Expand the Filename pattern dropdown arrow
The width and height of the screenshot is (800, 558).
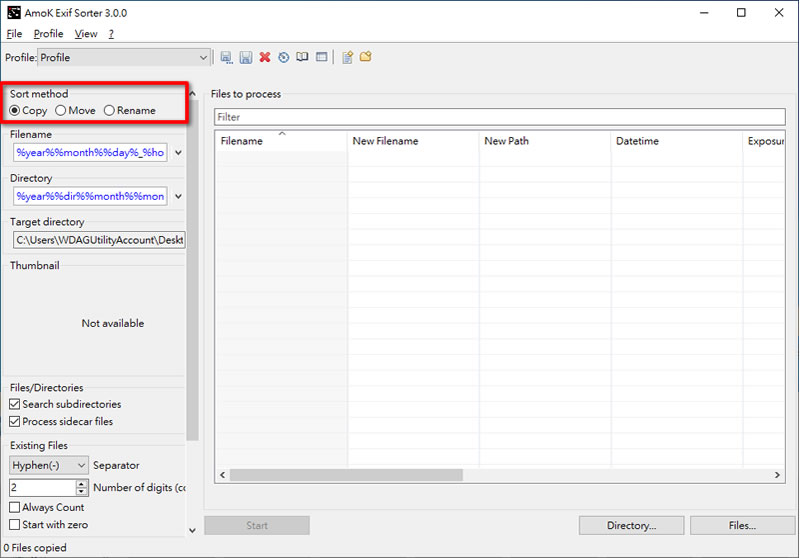[179, 153]
